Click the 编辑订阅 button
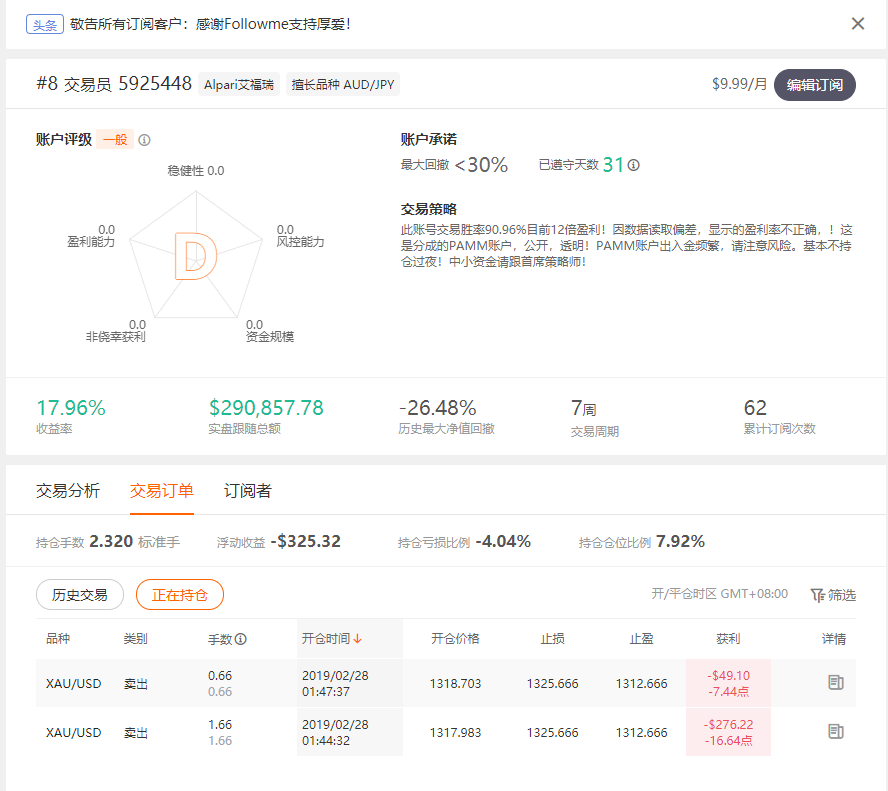Screen dimensions: 888x791 814,85
